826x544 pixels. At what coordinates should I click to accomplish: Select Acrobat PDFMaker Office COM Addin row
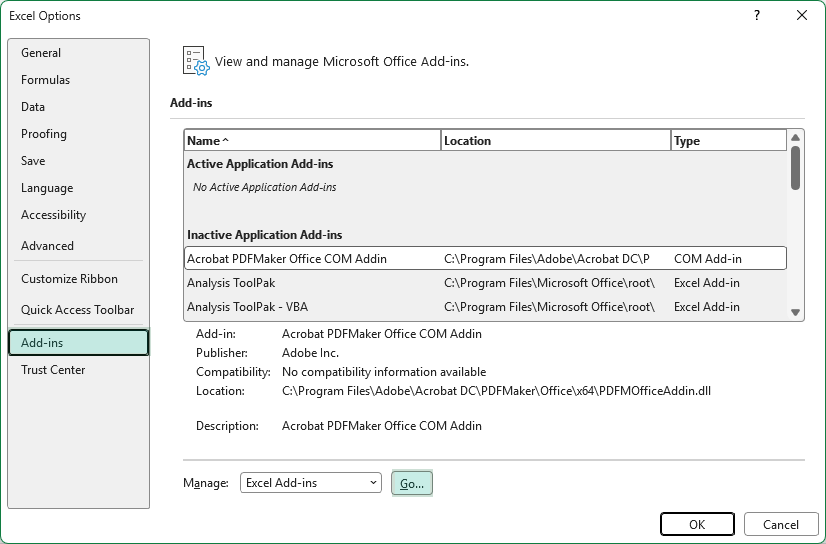(x=485, y=259)
